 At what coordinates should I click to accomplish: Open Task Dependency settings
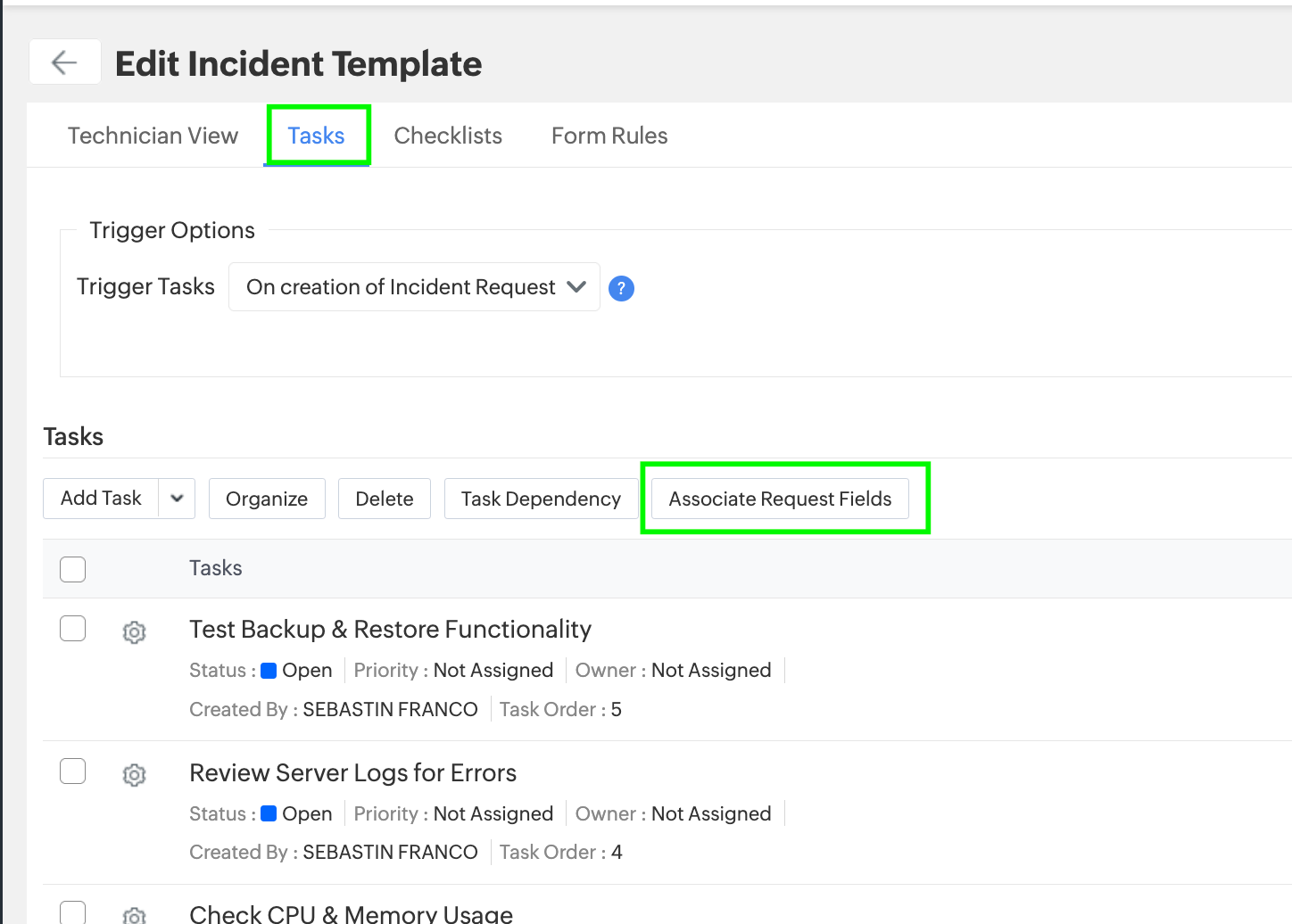pyautogui.click(x=541, y=499)
